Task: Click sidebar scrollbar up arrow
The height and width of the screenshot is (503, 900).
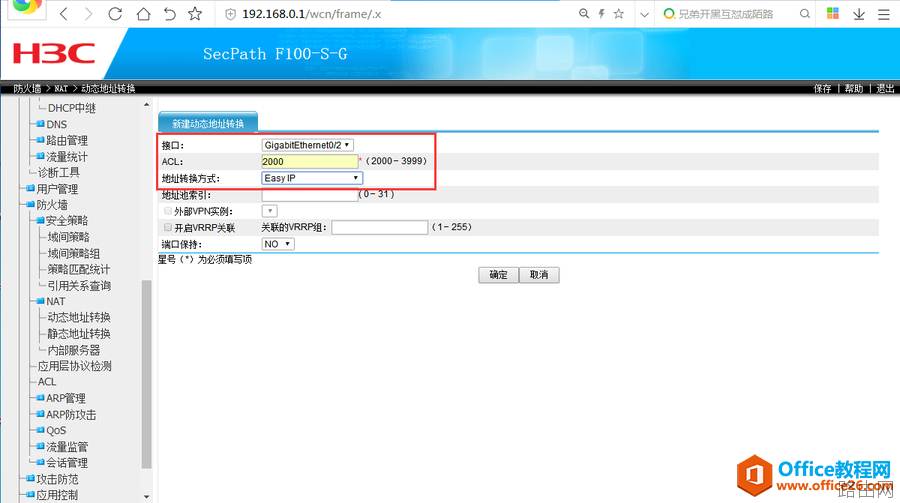Action: (x=146, y=105)
